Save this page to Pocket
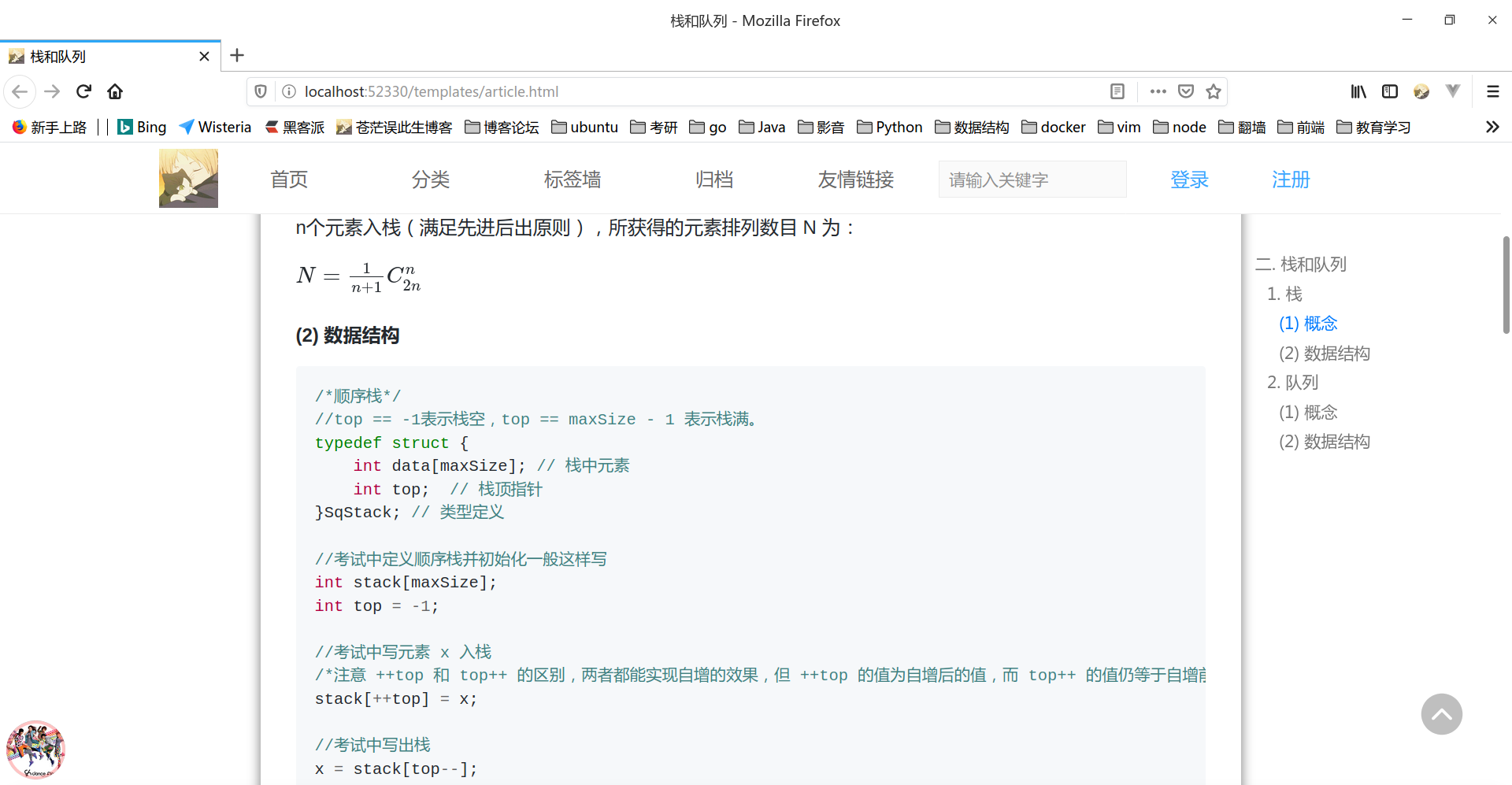 pyautogui.click(x=1185, y=91)
